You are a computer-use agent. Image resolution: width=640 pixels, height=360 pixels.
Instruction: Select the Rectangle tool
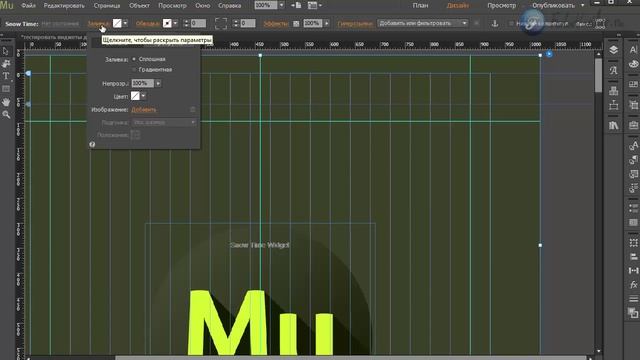tap(6, 89)
